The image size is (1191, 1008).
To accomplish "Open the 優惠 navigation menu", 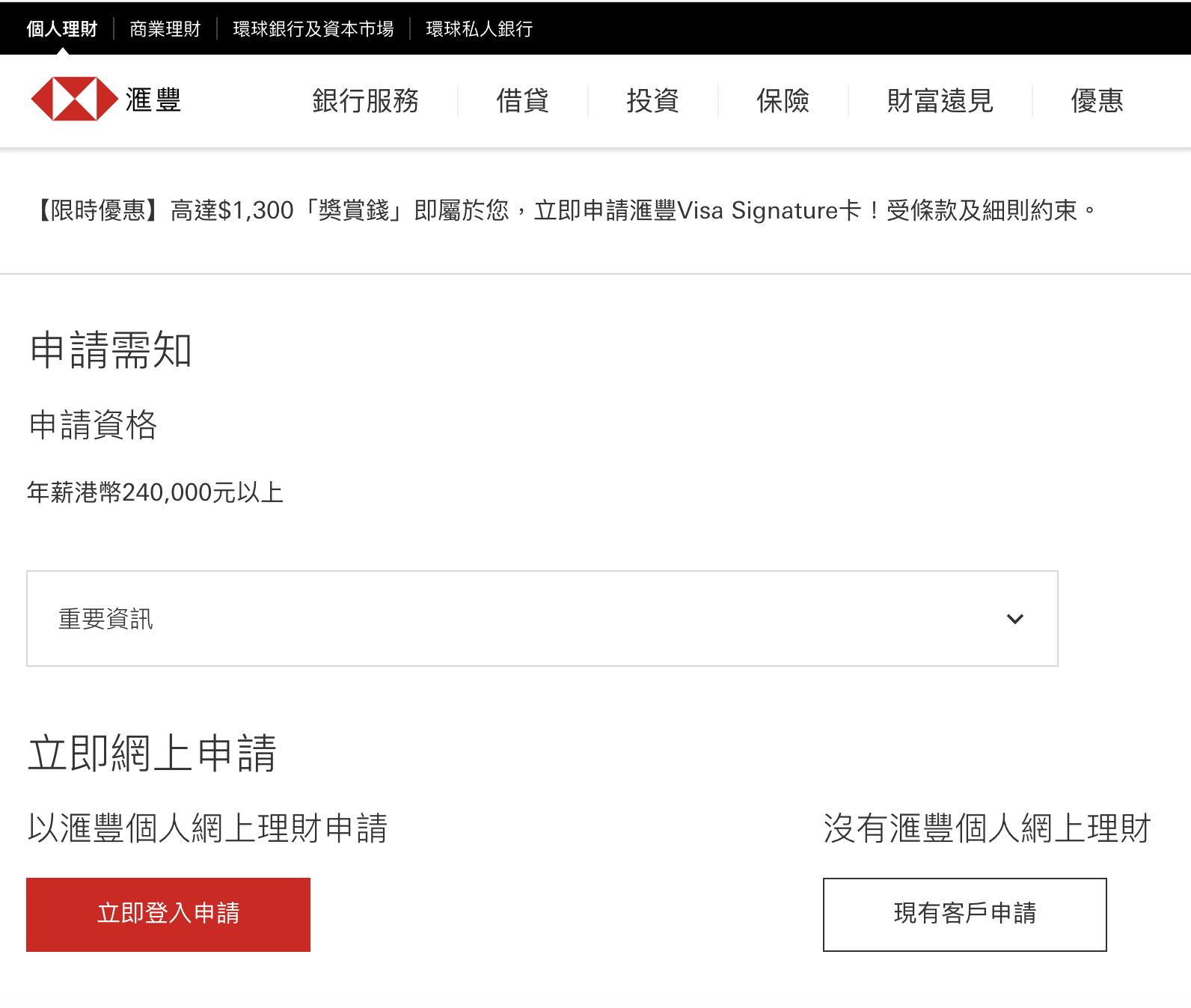I will pos(1097,101).
